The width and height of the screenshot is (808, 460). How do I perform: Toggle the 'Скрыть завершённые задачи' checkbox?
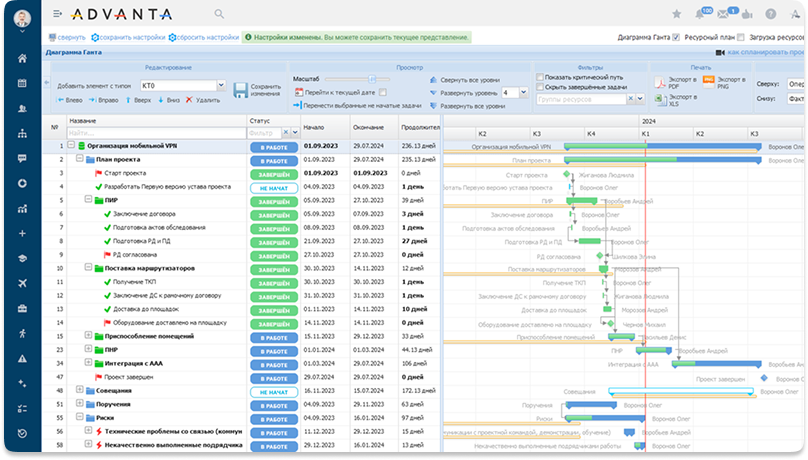point(540,87)
